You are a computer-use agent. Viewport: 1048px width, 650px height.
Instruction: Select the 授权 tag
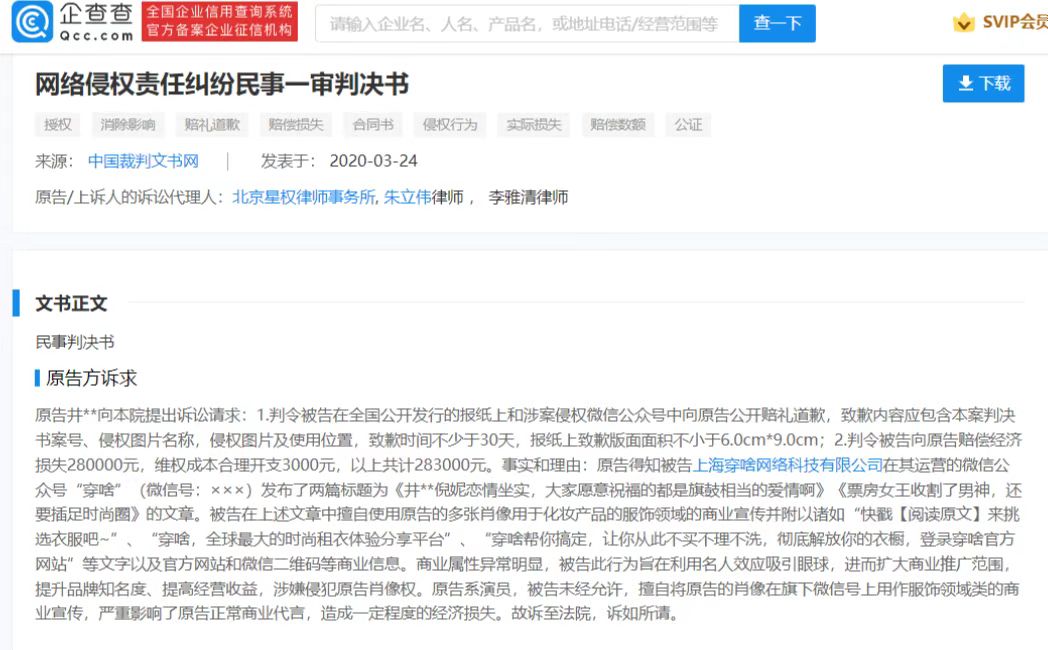[x=57, y=124]
